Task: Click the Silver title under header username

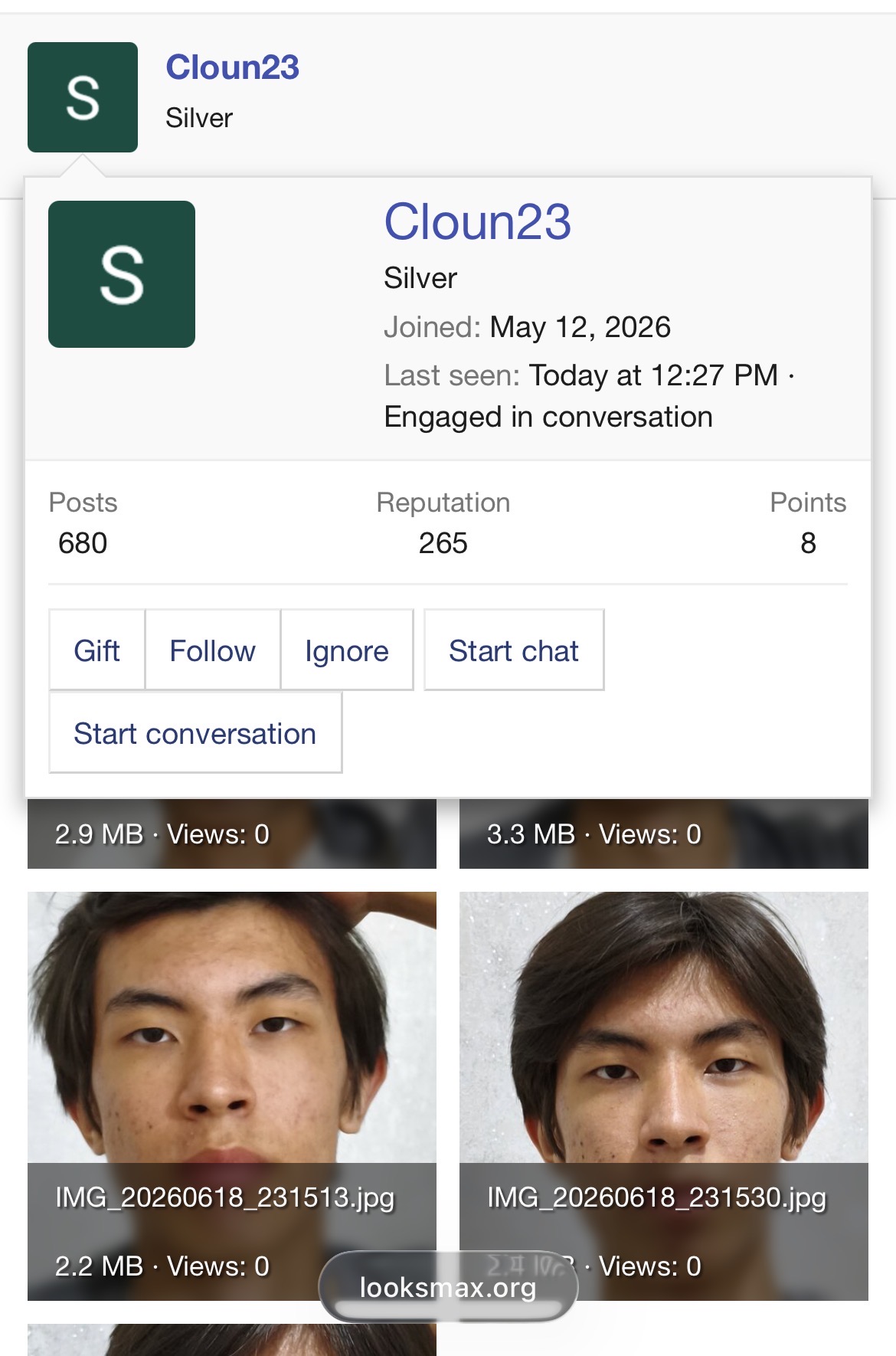Action: 199,118
